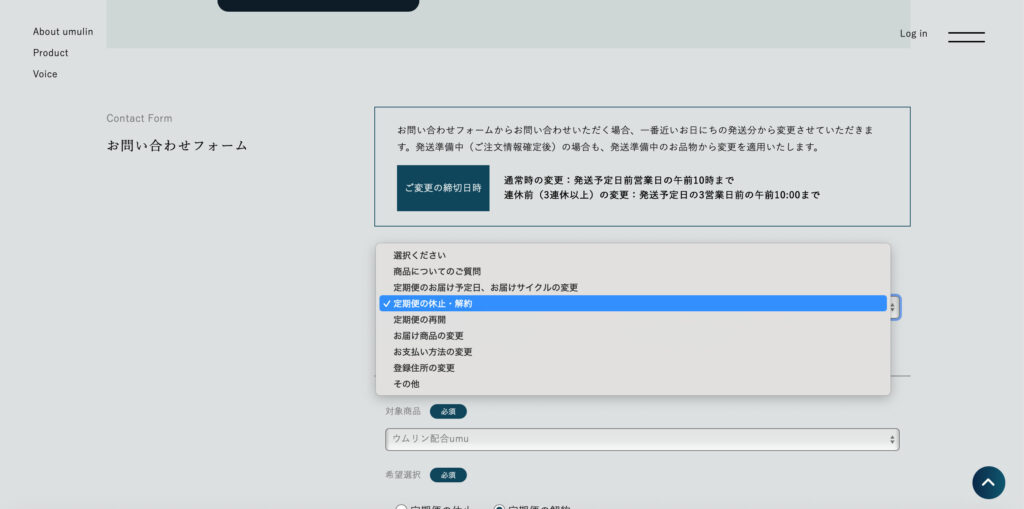Choose その他 option in the list
This screenshot has height=509, width=1024.
pos(633,384)
